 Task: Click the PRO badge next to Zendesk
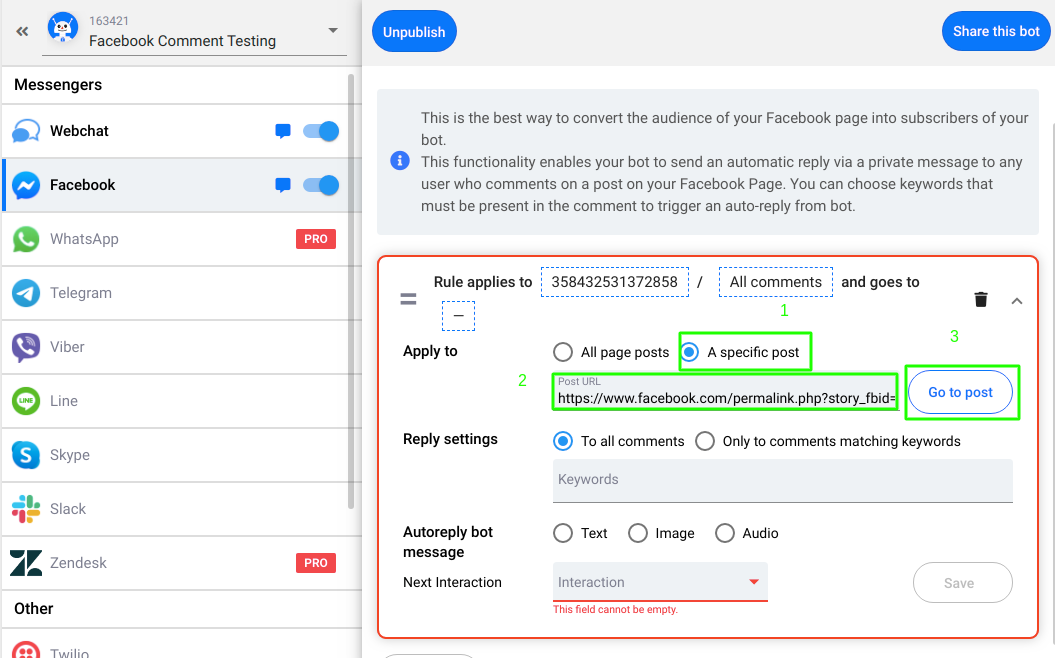[x=316, y=563]
